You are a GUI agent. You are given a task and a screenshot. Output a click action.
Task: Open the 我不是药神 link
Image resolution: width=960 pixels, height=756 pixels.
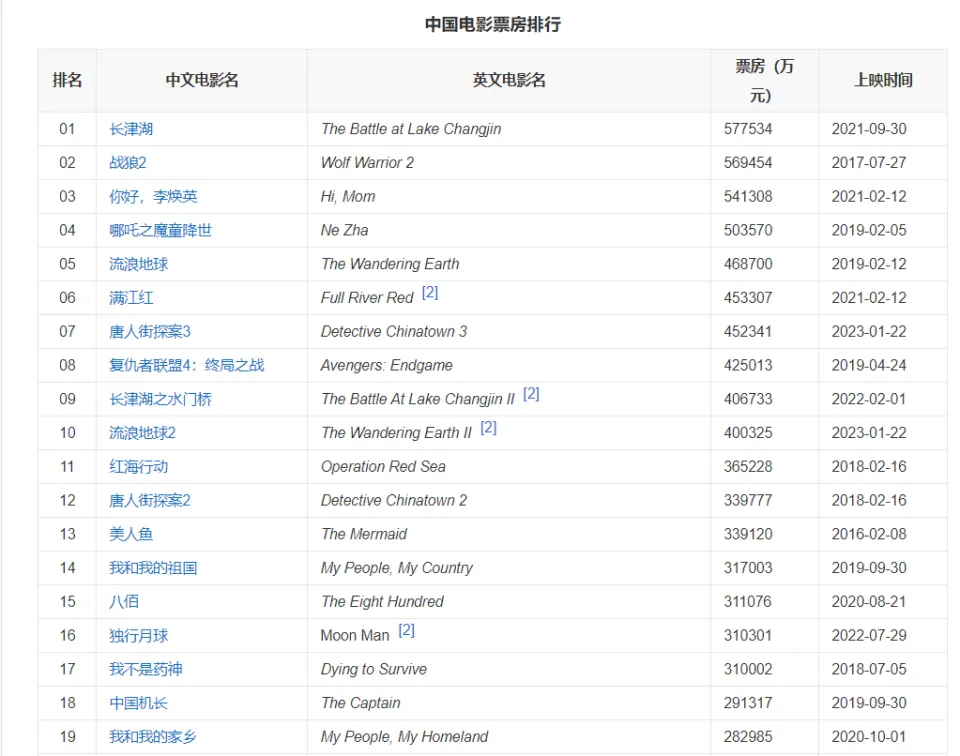146,669
